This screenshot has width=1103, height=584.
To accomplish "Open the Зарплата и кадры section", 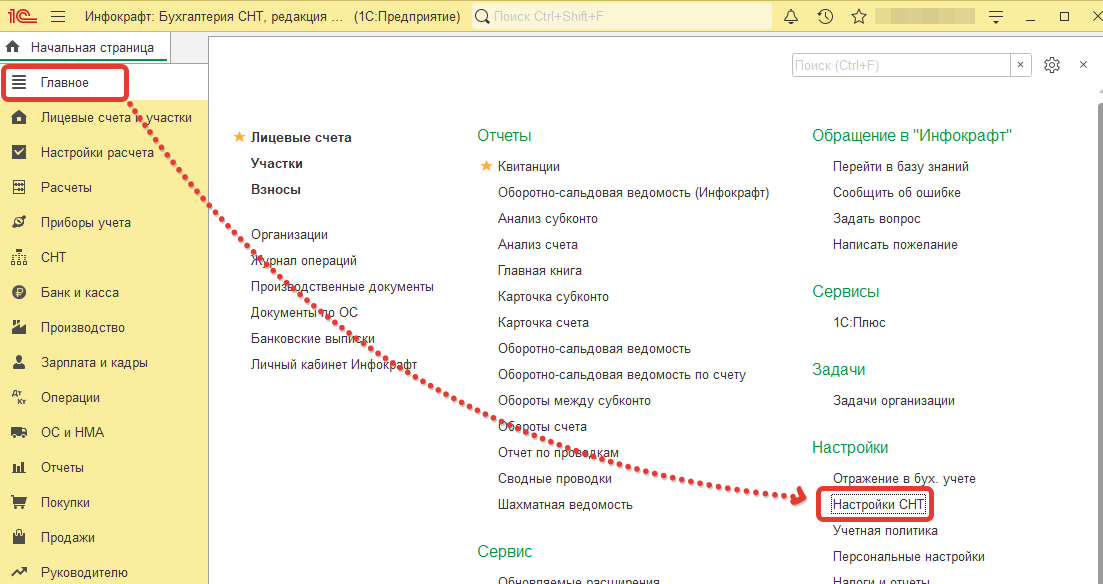I will pyautogui.click(x=94, y=363).
